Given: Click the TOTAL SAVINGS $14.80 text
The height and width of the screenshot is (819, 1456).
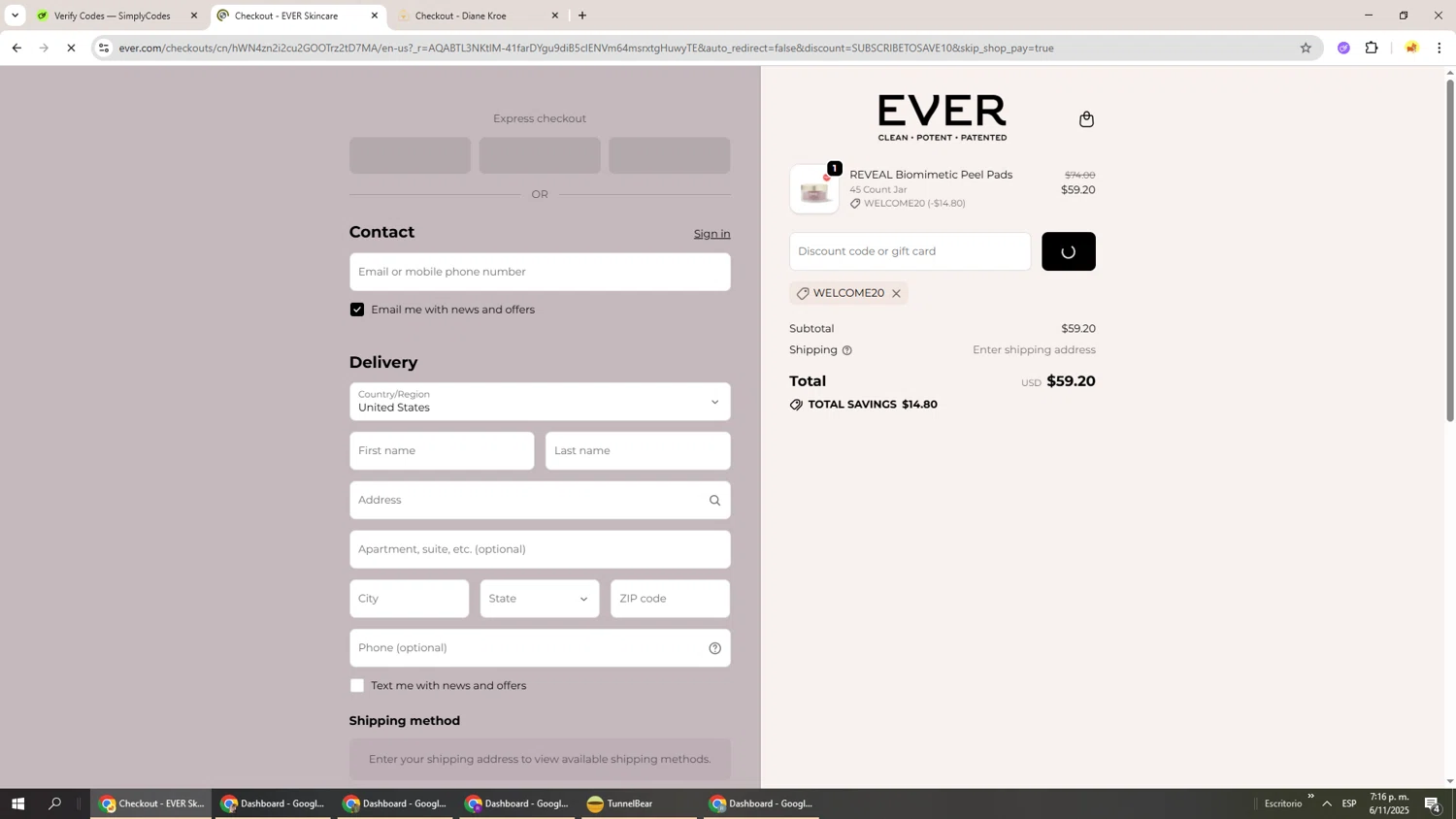Looking at the screenshot, I should [873, 405].
